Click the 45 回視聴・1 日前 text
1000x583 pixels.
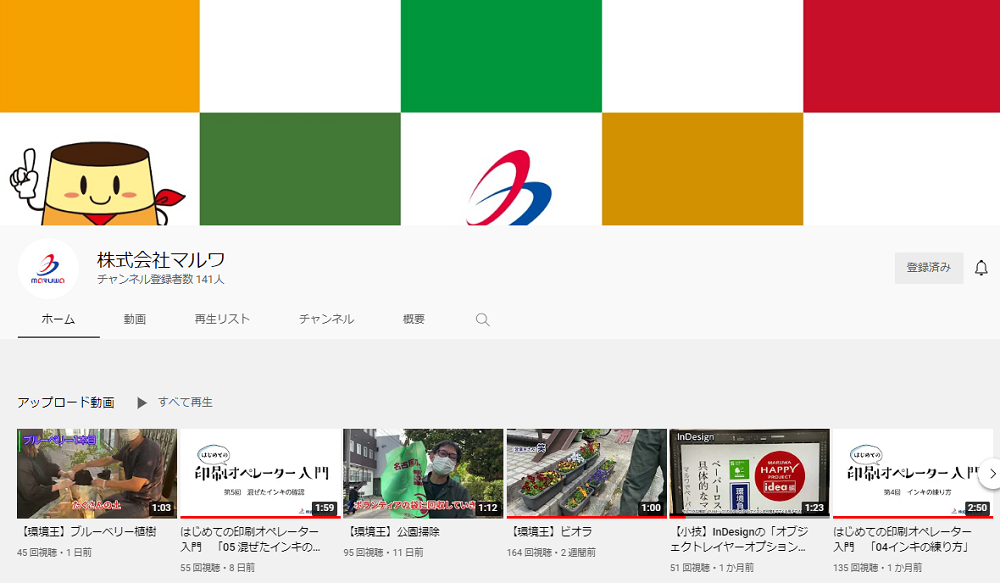click(x=54, y=552)
